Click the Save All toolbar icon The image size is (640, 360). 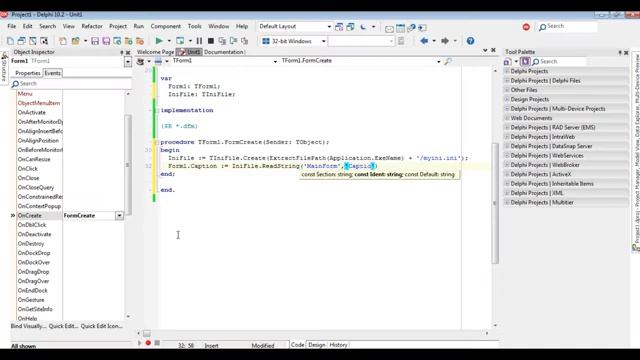[106, 41]
